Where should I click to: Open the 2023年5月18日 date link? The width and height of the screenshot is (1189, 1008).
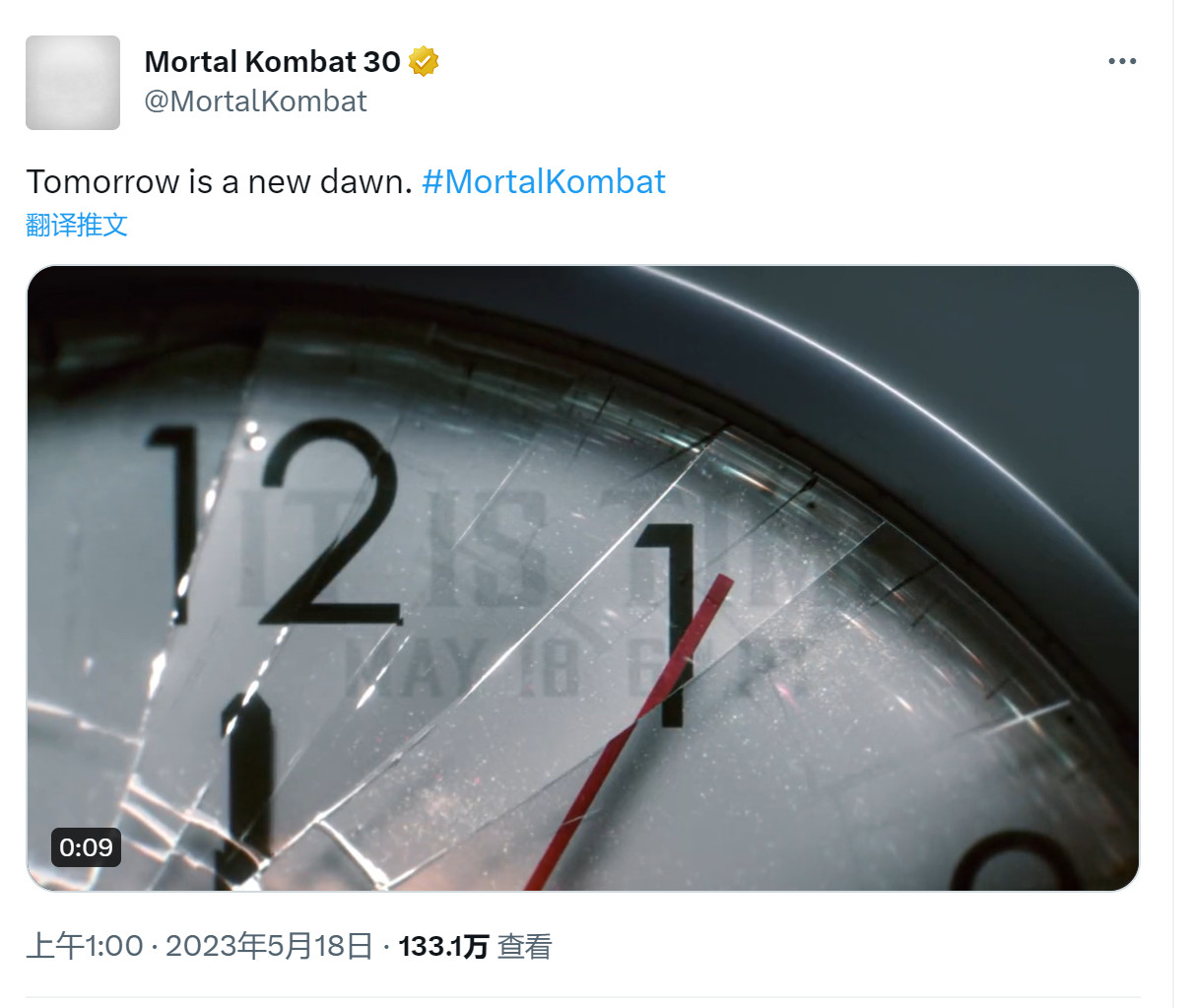click(269, 946)
